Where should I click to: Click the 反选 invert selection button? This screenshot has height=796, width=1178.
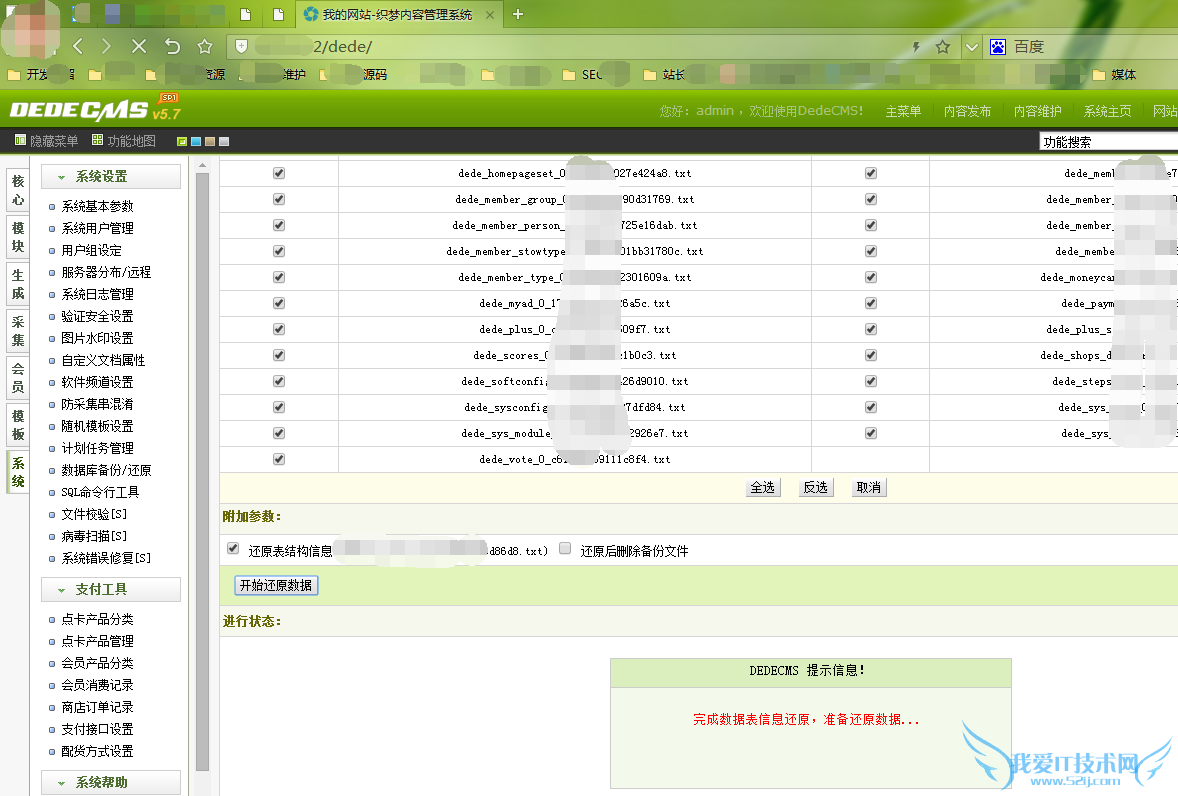pos(815,488)
